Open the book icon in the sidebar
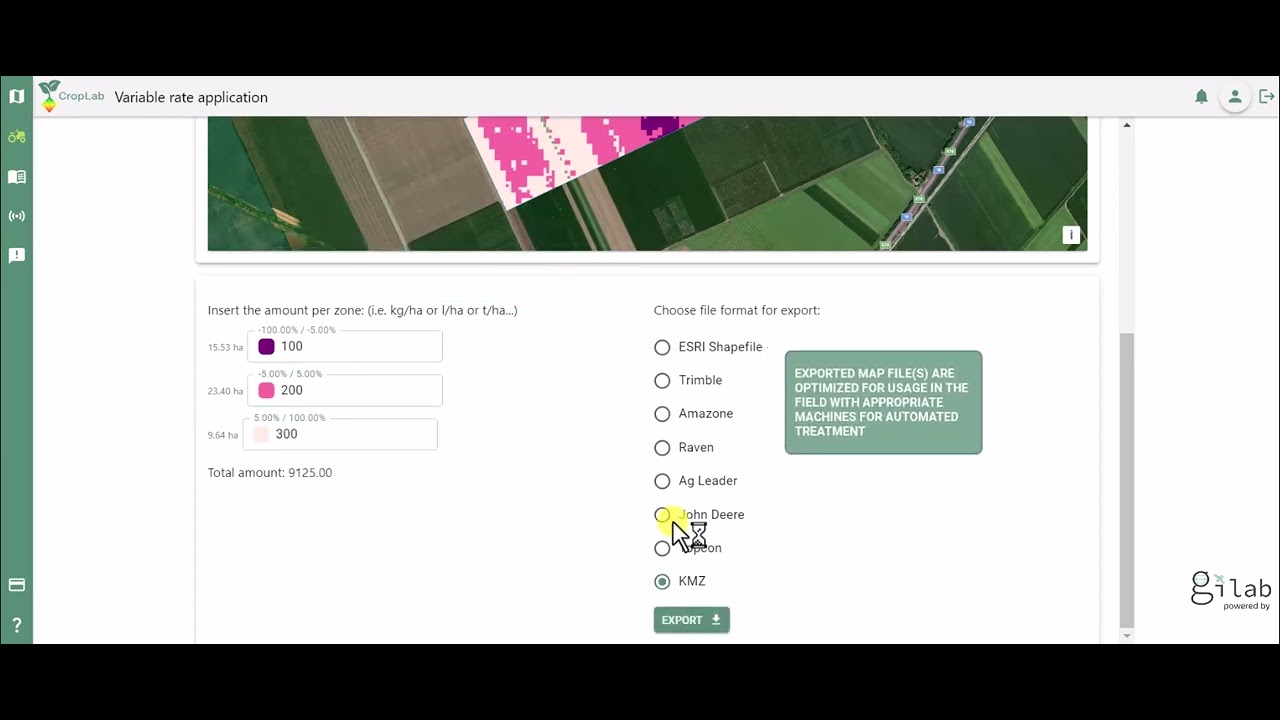Viewport: 1280px width, 720px height. pyautogui.click(x=16, y=177)
